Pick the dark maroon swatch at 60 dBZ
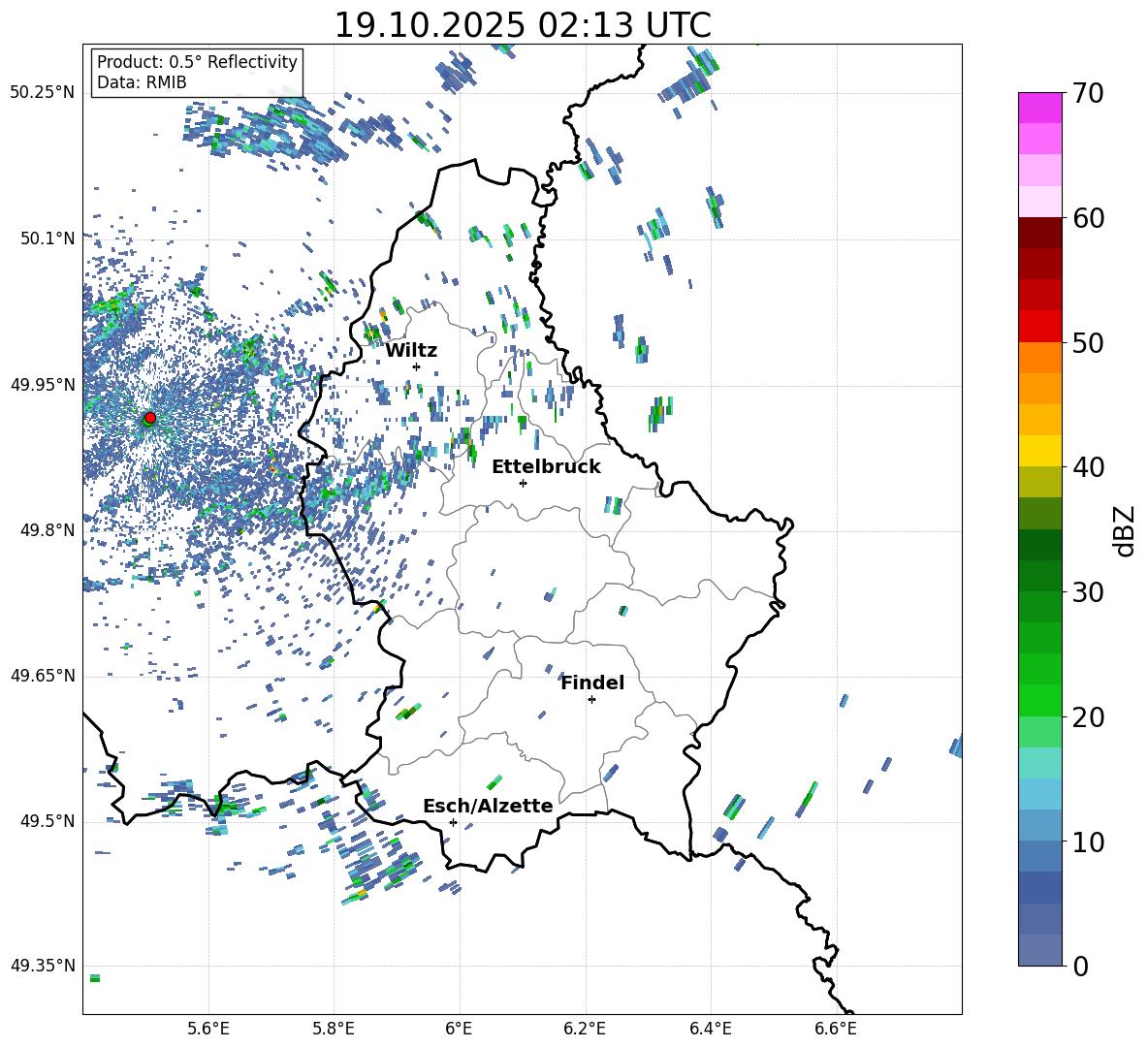Screen dimensions: 1148x1048 click(x=1040, y=233)
